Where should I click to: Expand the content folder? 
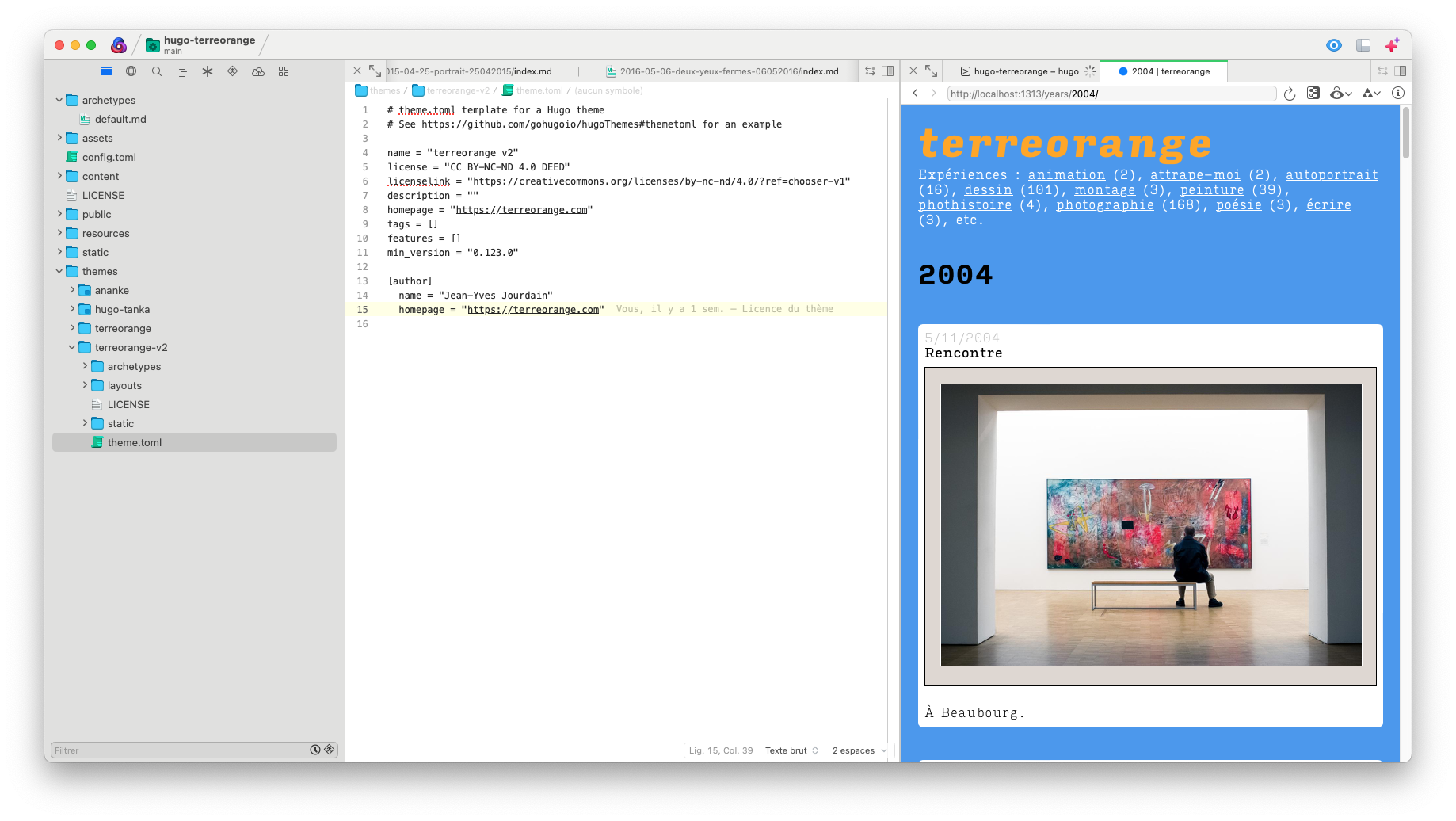tap(59, 176)
